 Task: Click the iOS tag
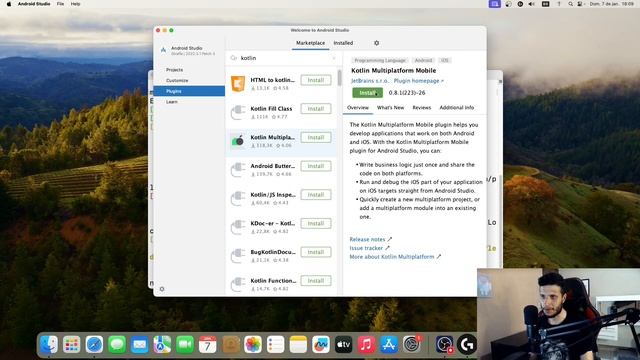coord(444,60)
